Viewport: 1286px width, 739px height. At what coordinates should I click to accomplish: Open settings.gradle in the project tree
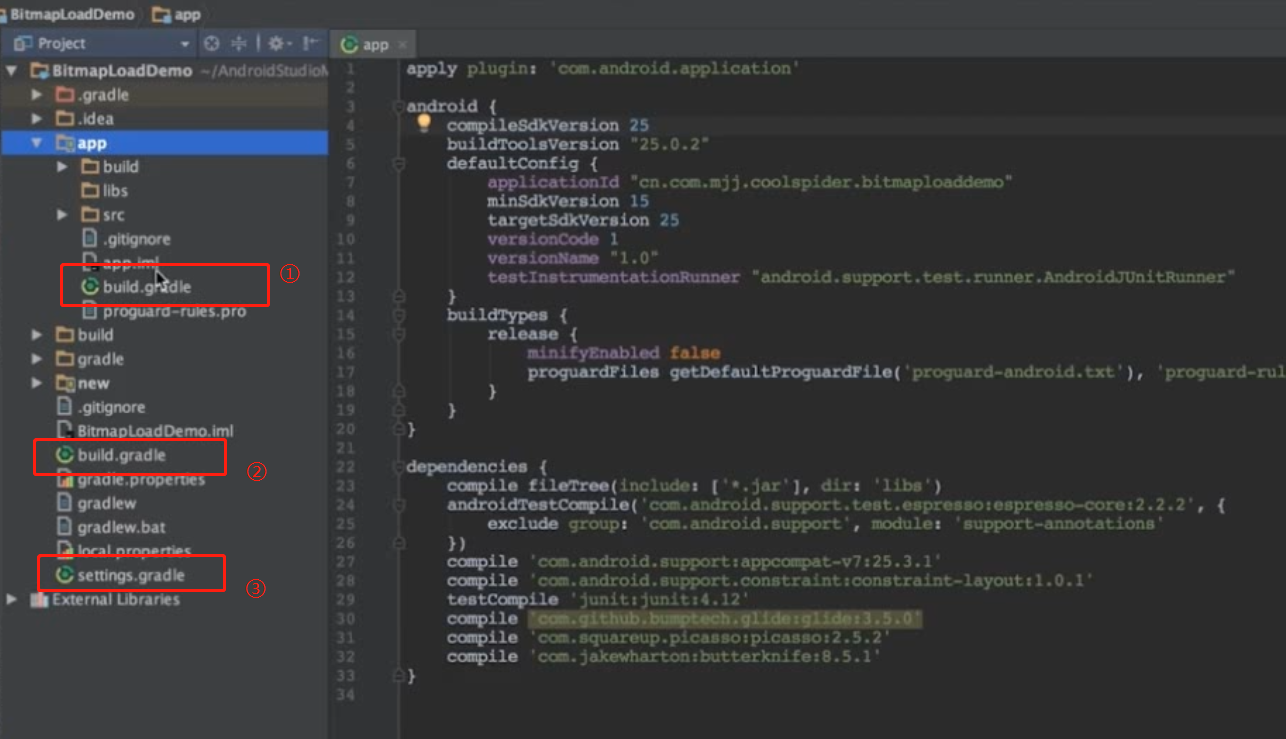tap(131, 575)
